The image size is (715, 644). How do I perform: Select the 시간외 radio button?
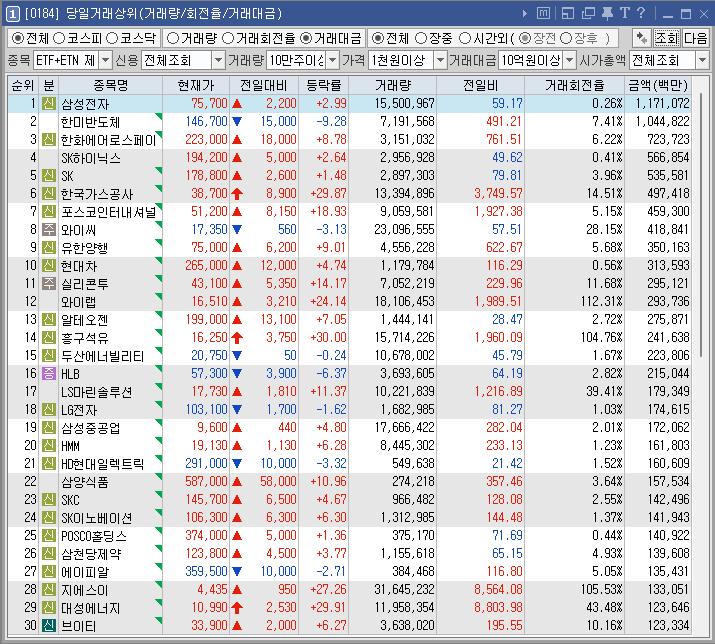465,38
